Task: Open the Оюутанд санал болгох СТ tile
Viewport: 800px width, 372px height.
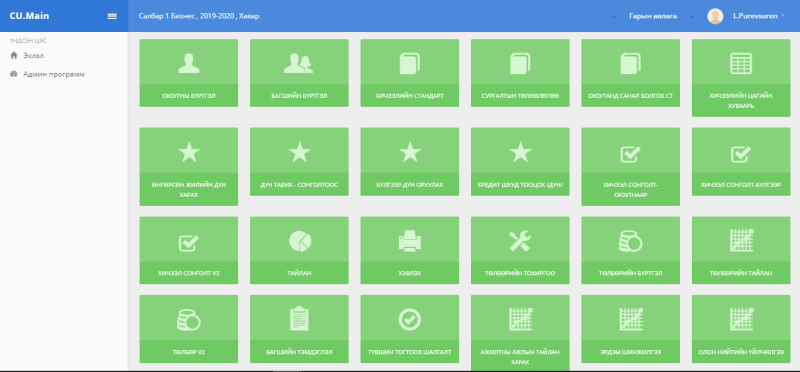Action: 631,73
